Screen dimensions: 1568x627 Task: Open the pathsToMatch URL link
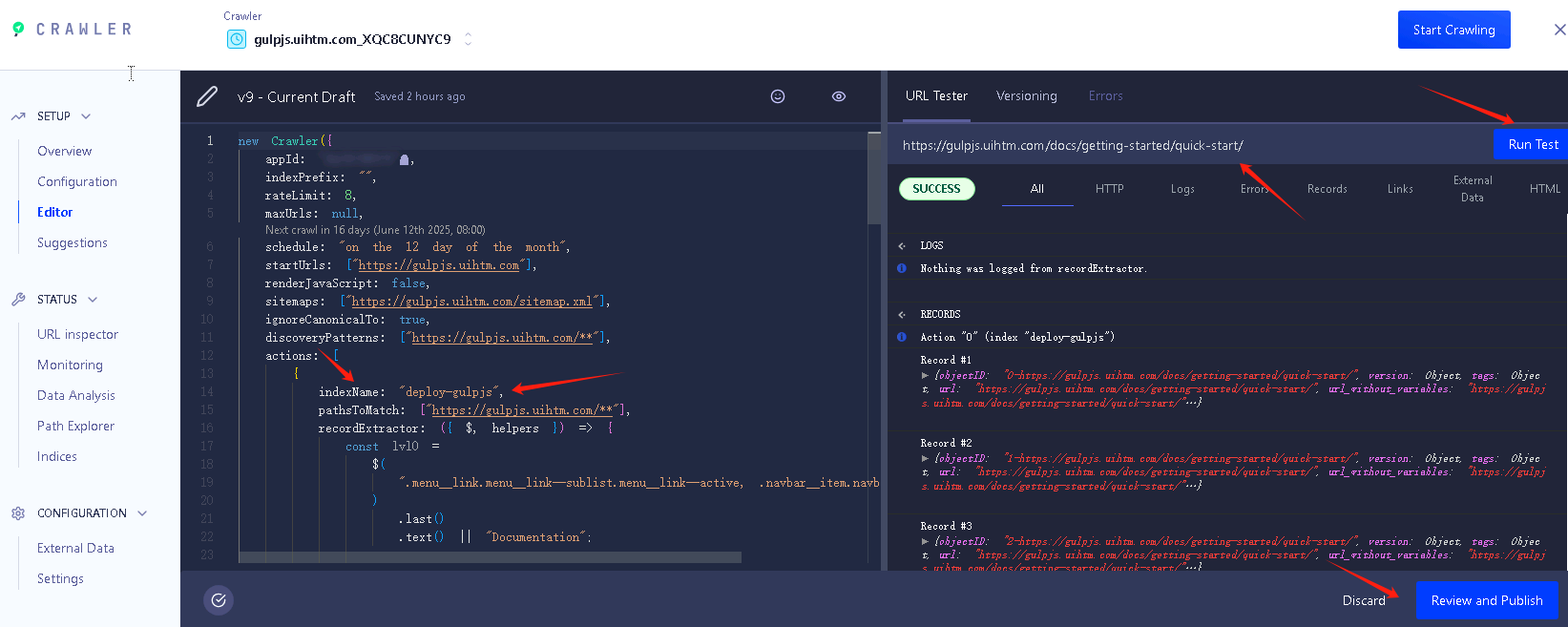point(523,410)
